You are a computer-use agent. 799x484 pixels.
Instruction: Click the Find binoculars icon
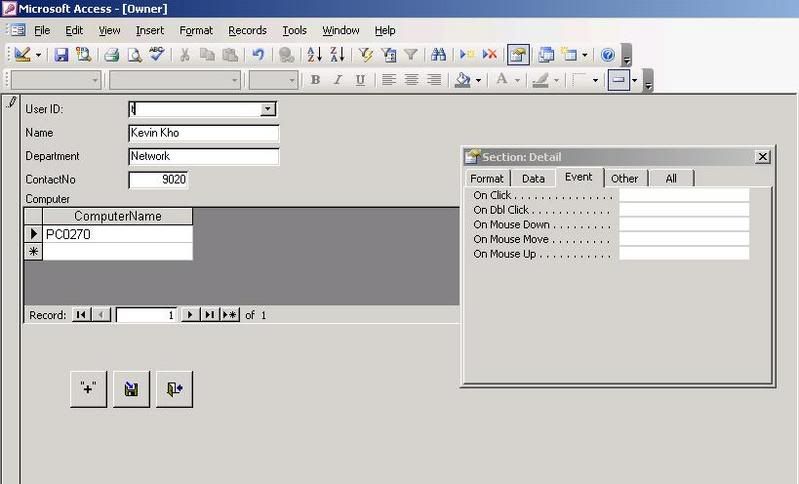coord(438,55)
